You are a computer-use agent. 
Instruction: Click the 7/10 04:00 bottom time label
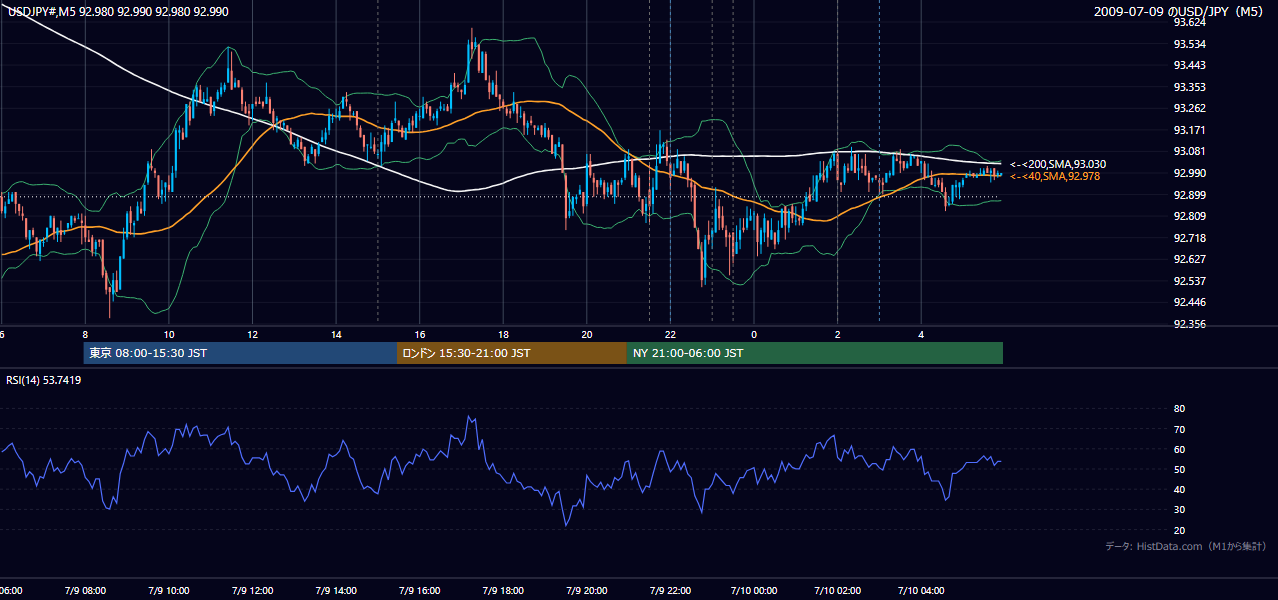coord(922,591)
